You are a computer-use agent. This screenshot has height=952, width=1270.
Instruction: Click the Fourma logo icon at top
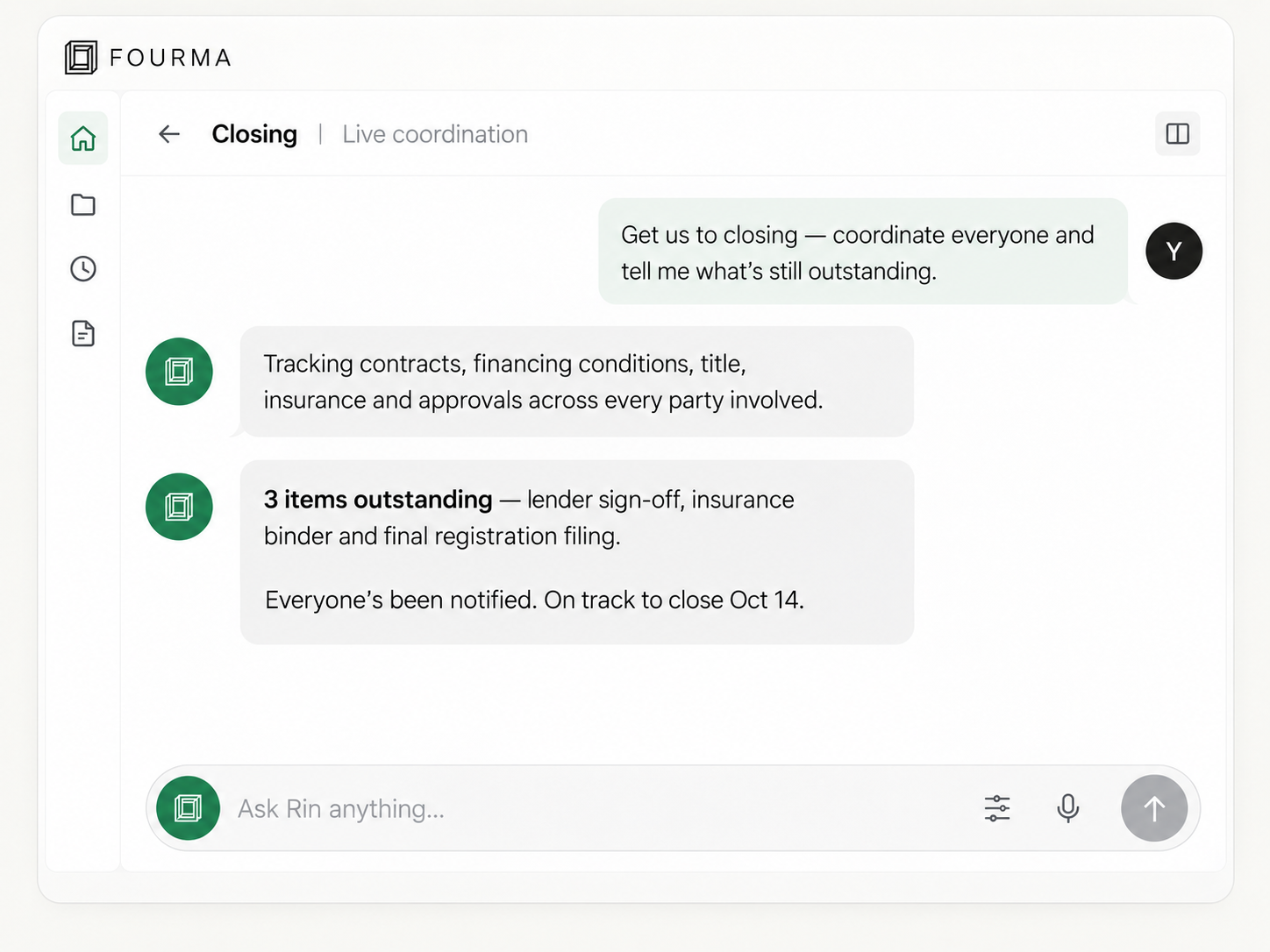81,58
